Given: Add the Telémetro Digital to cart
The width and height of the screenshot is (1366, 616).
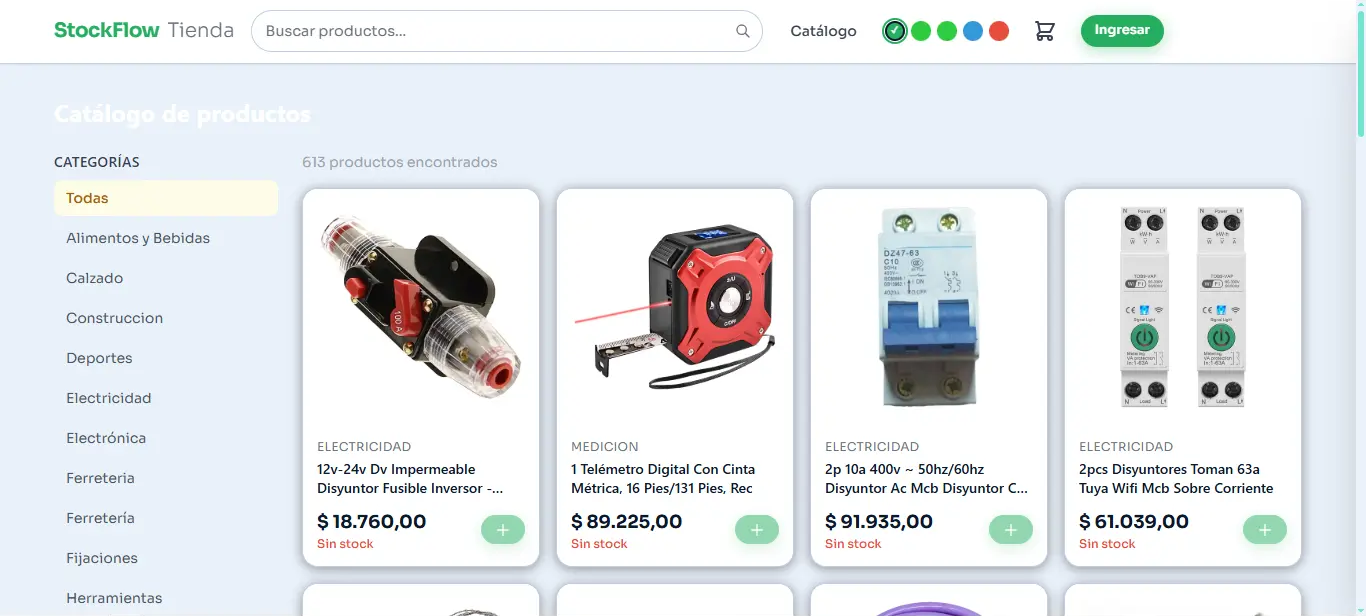Looking at the screenshot, I should tap(757, 530).
